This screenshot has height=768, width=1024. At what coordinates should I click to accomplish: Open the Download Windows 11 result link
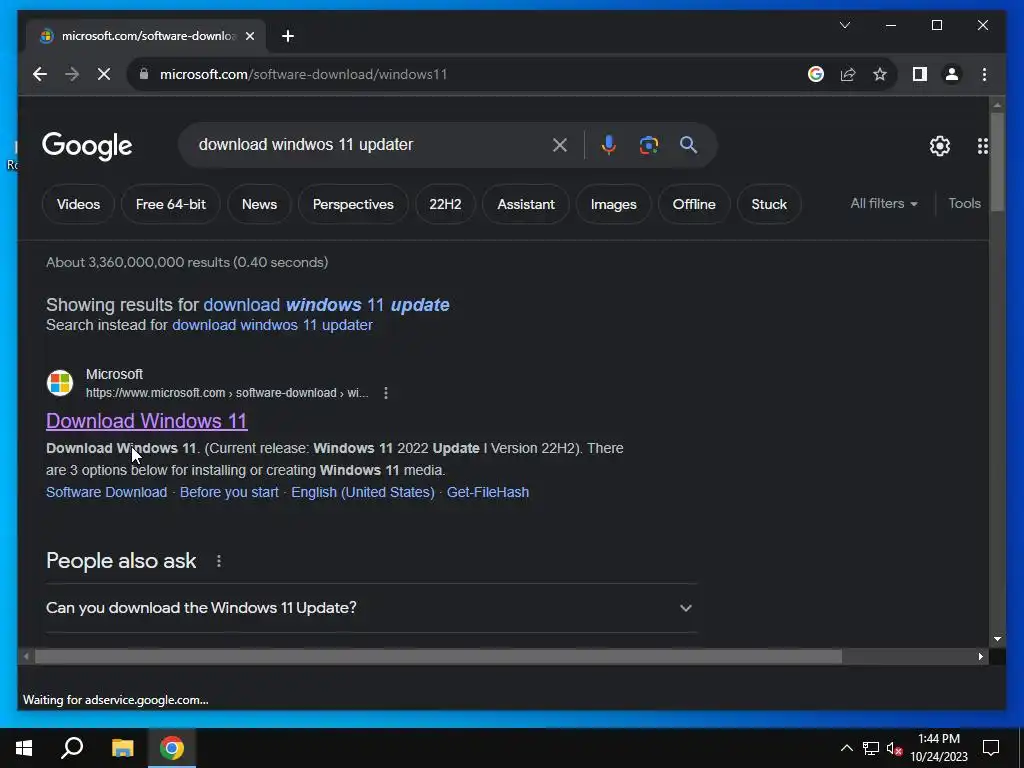click(147, 421)
